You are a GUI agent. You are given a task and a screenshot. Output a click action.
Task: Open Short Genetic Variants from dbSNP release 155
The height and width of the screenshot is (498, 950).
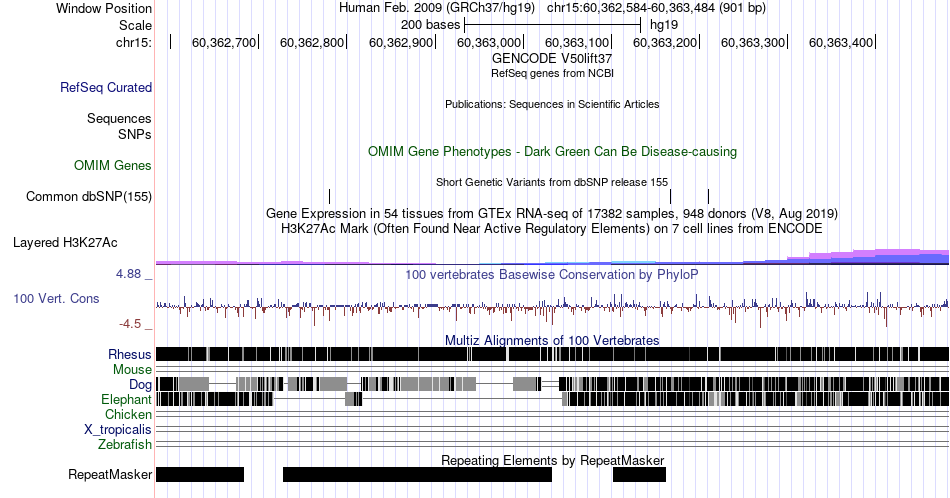coord(552,182)
